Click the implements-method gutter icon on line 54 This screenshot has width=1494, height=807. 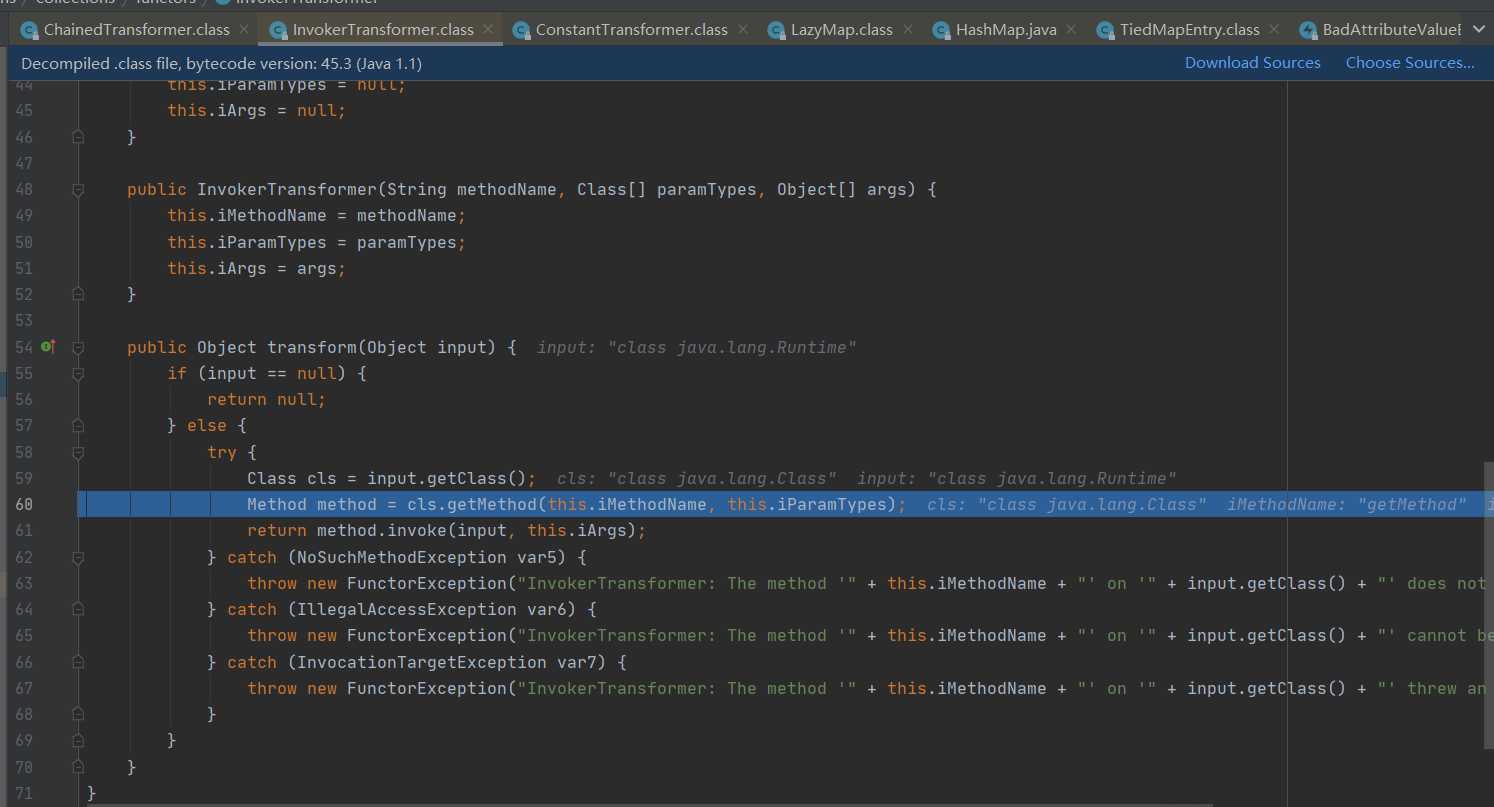48,347
